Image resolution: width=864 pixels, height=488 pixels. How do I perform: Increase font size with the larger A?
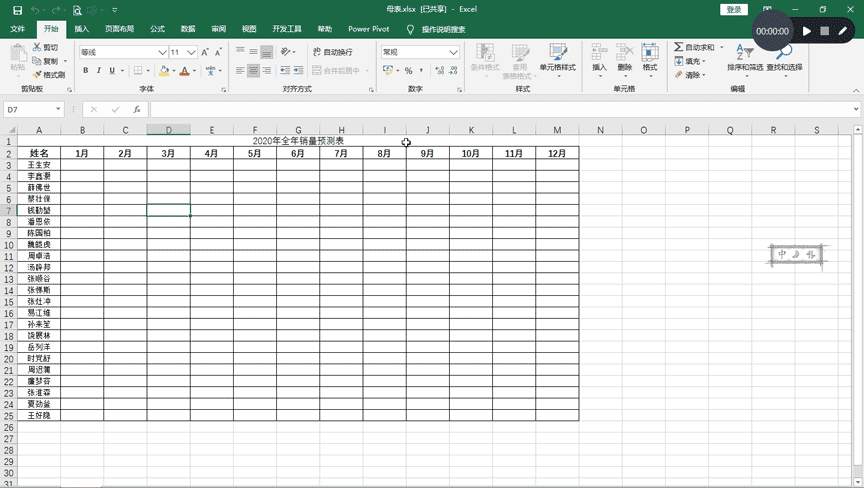pyautogui.click(x=205, y=52)
